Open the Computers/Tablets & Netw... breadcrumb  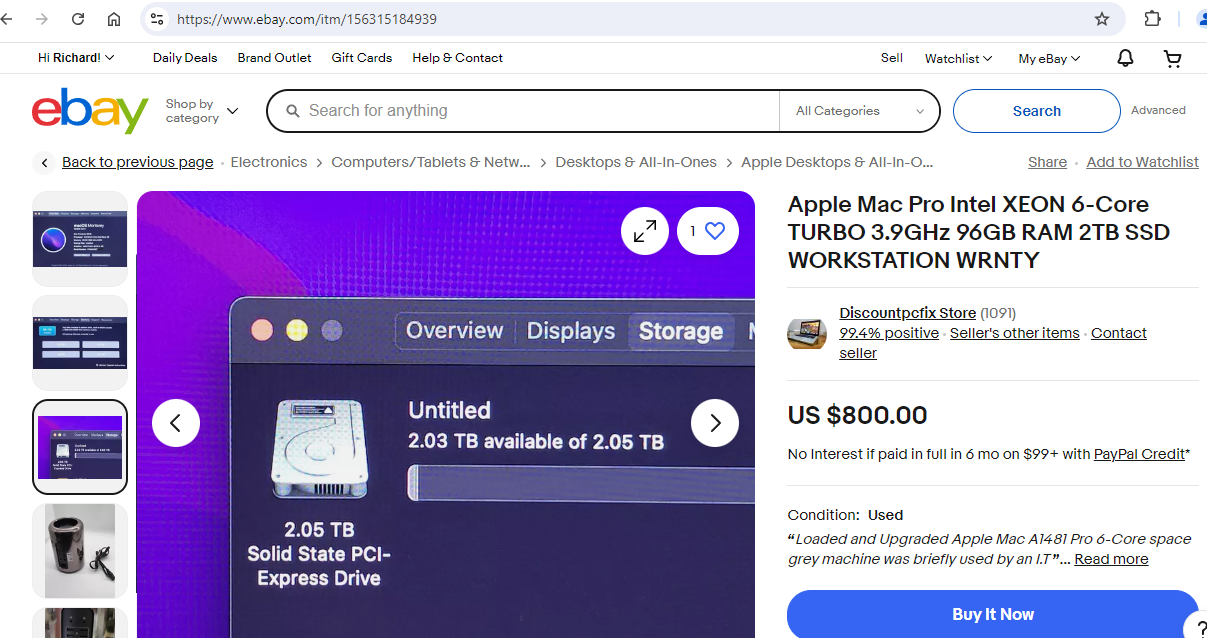(431, 162)
